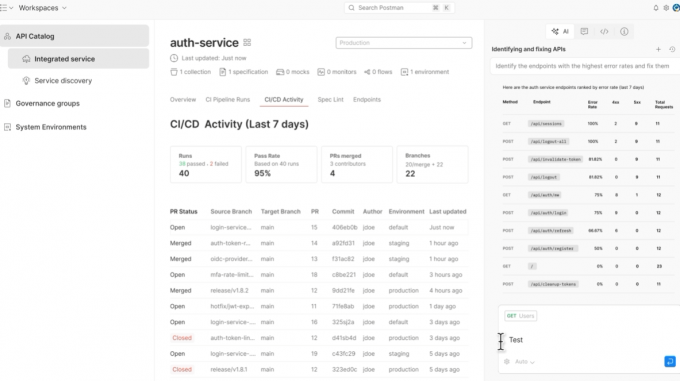
Task: Click the 1 specification icon
Action: tap(222, 72)
